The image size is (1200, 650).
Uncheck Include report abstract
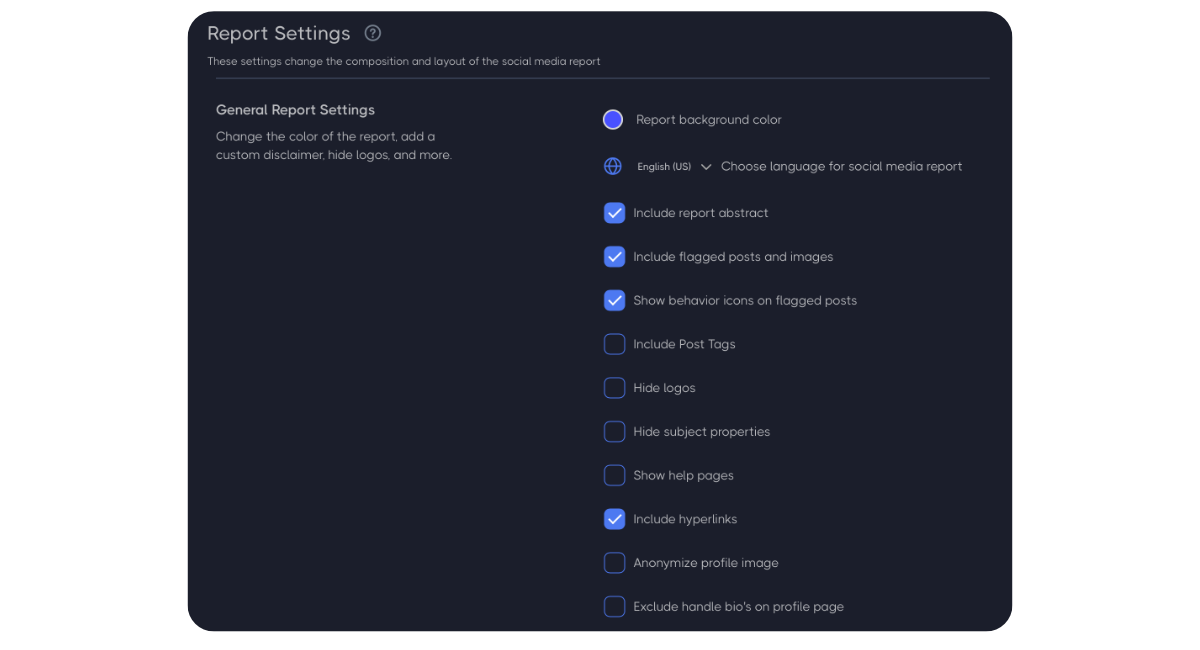click(614, 213)
